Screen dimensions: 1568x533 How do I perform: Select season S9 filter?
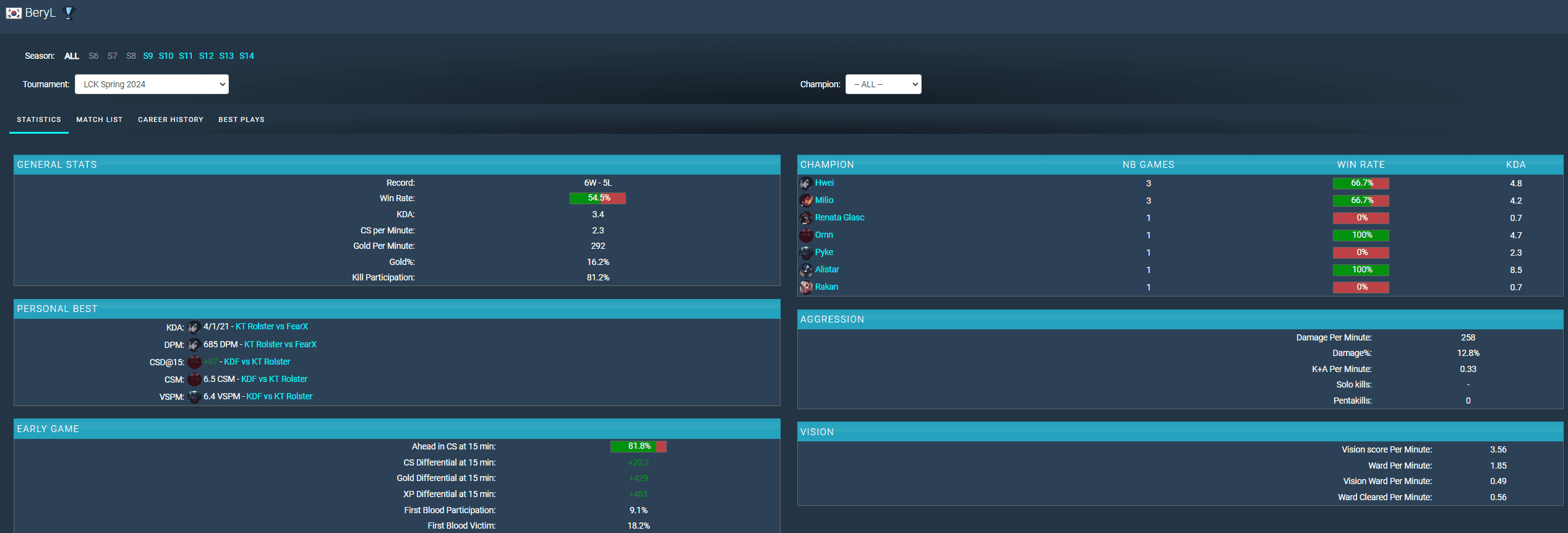[148, 56]
